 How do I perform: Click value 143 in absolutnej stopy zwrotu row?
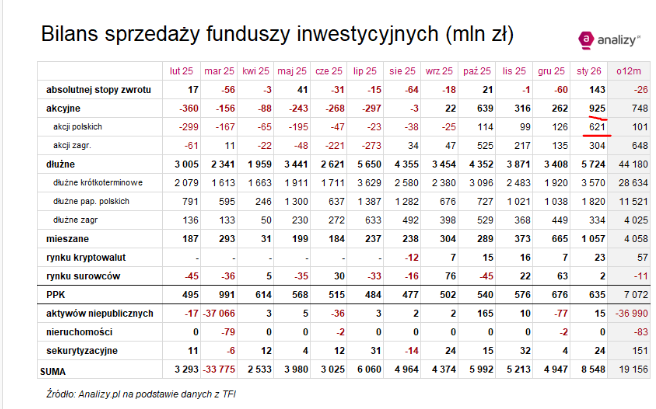597,90
